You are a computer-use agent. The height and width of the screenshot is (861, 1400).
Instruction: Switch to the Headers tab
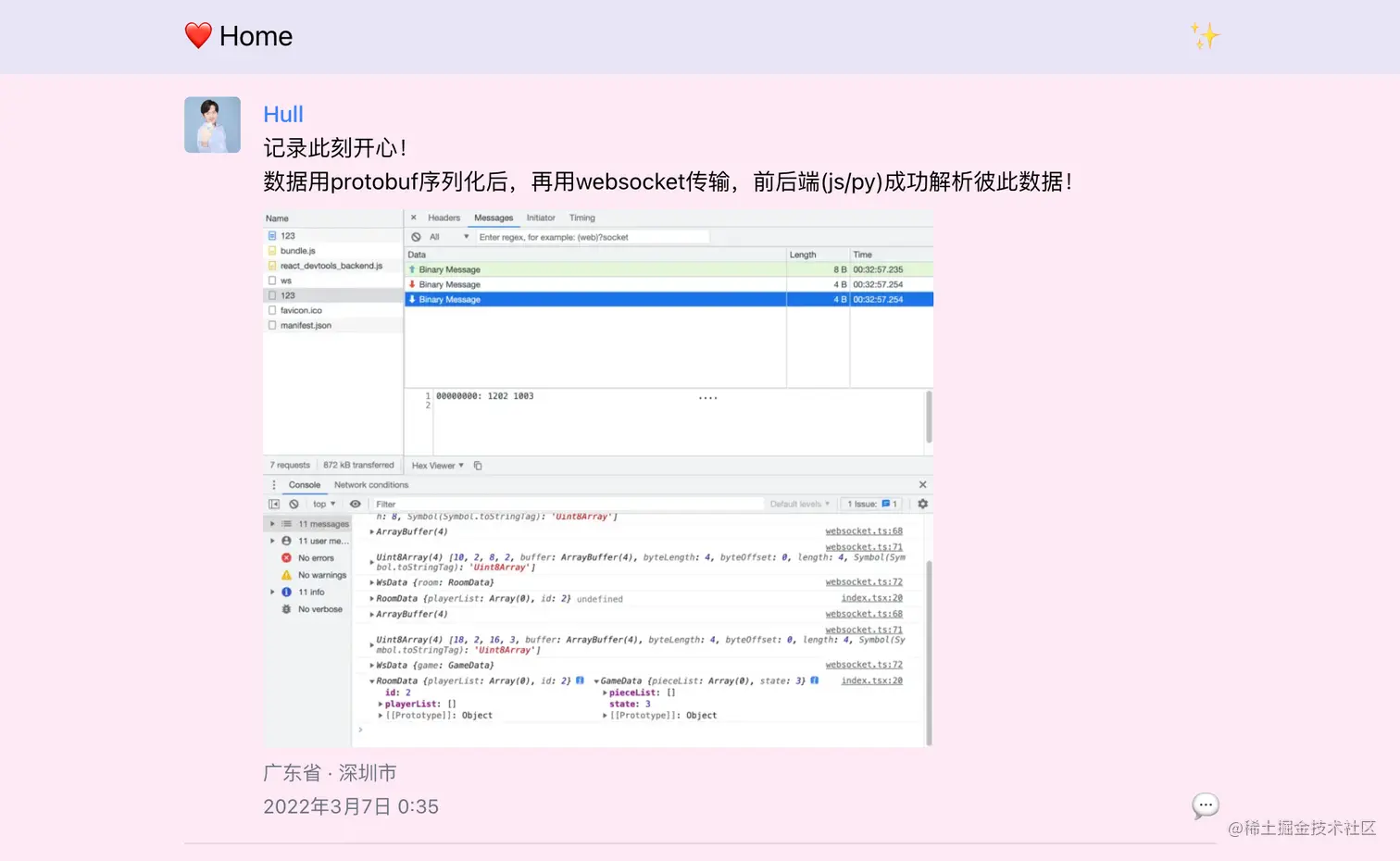coord(444,218)
